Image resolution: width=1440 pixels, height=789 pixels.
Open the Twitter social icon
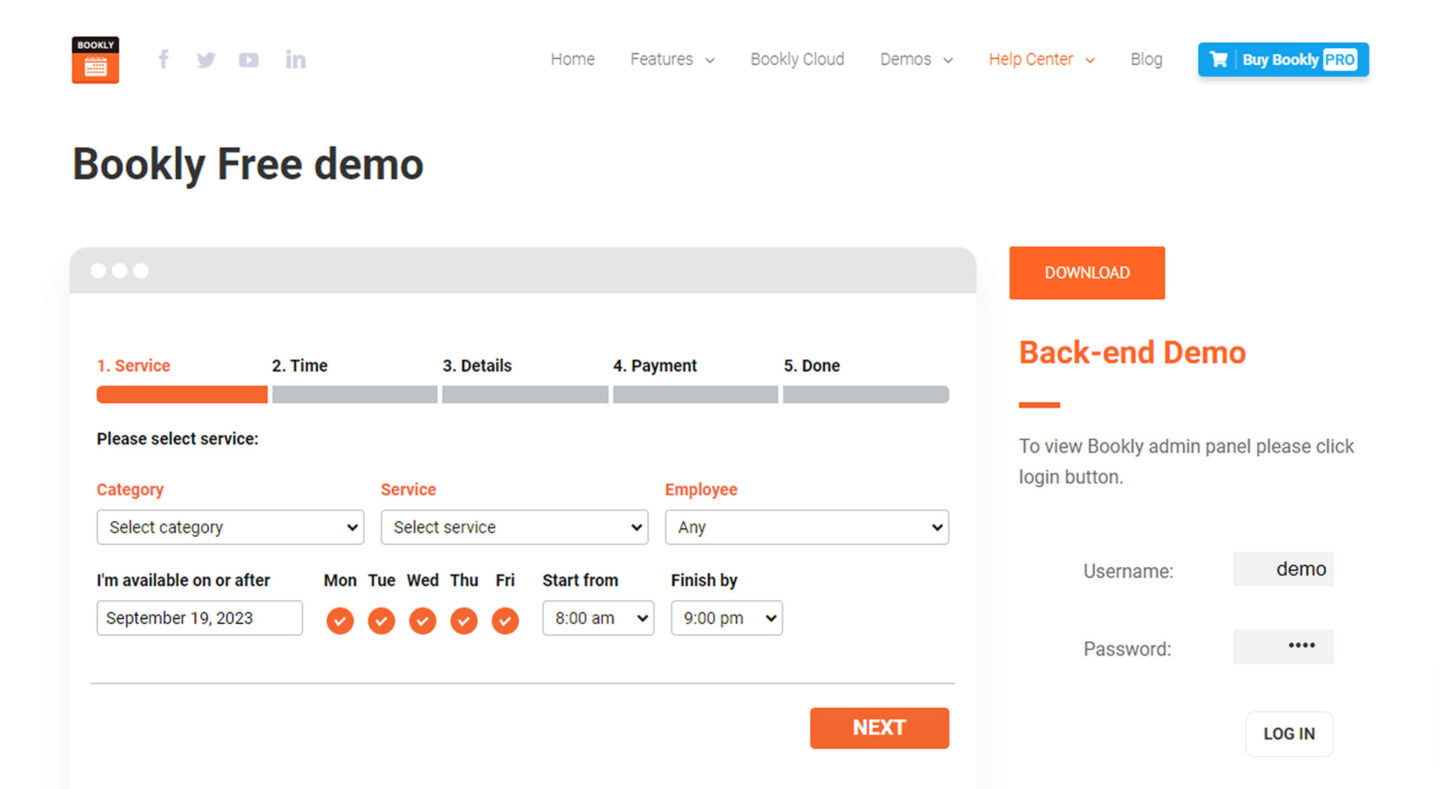point(206,60)
